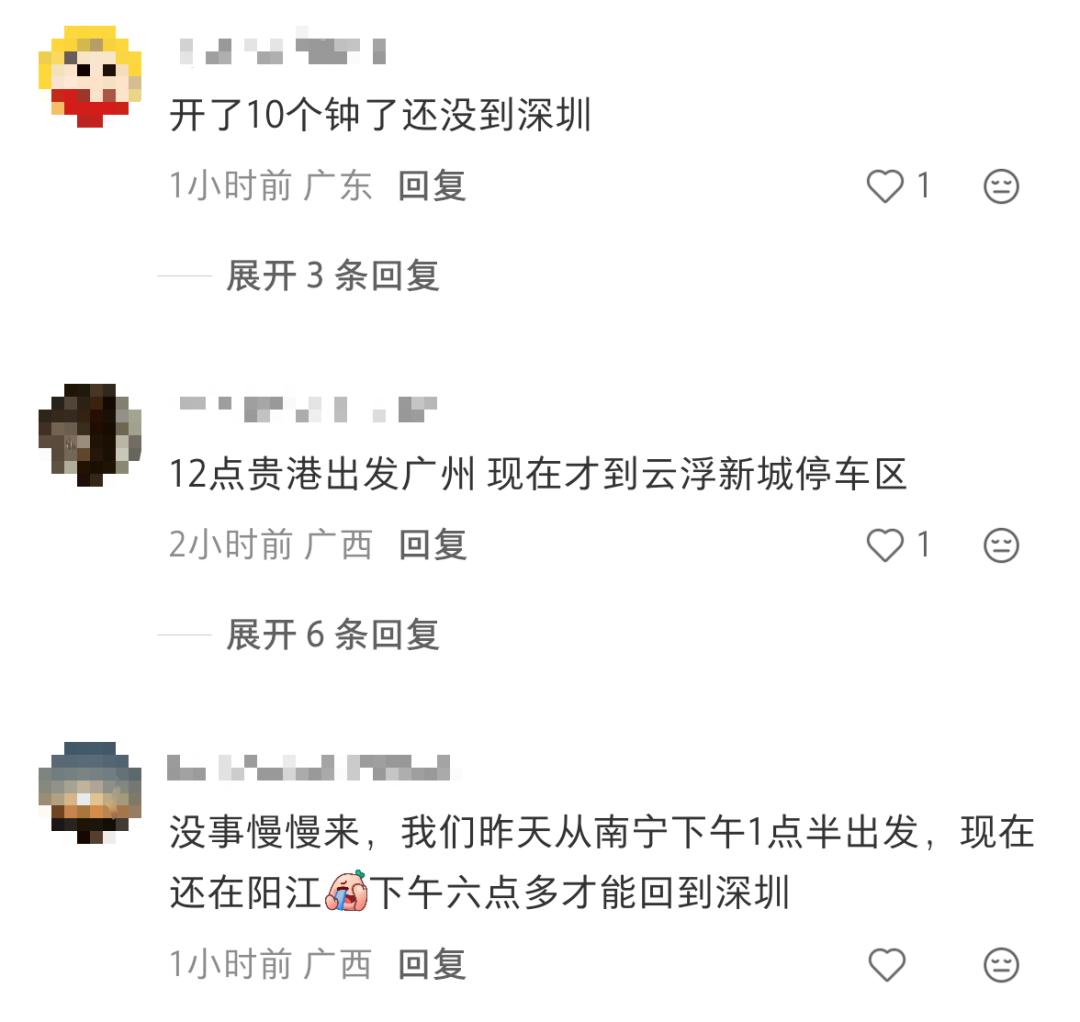Open the dark brown avatar profile

[x=90, y=435]
